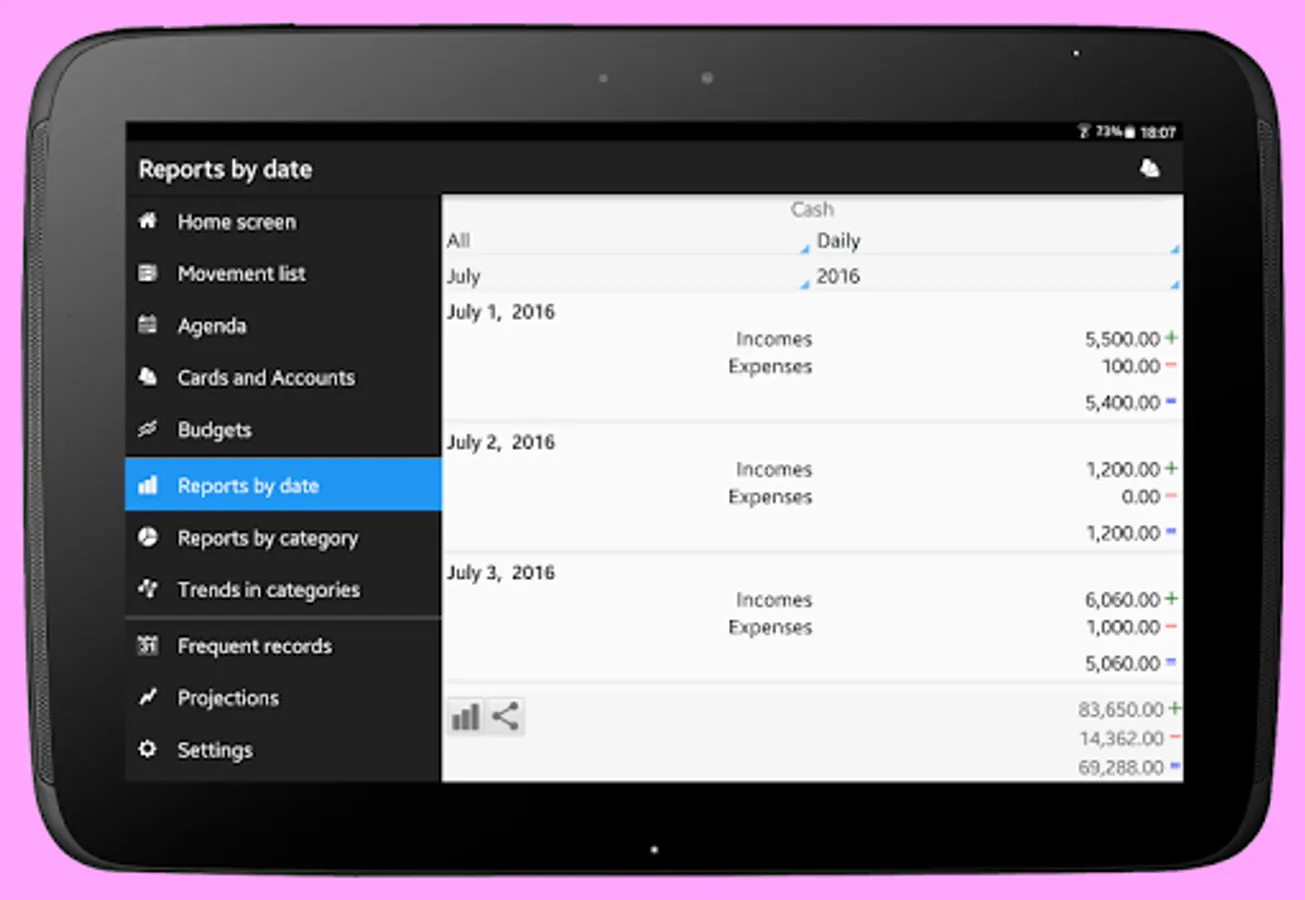Tap the Cash account label
The height and width of the screenshot is (900, 1305).
tap(812, 209)
